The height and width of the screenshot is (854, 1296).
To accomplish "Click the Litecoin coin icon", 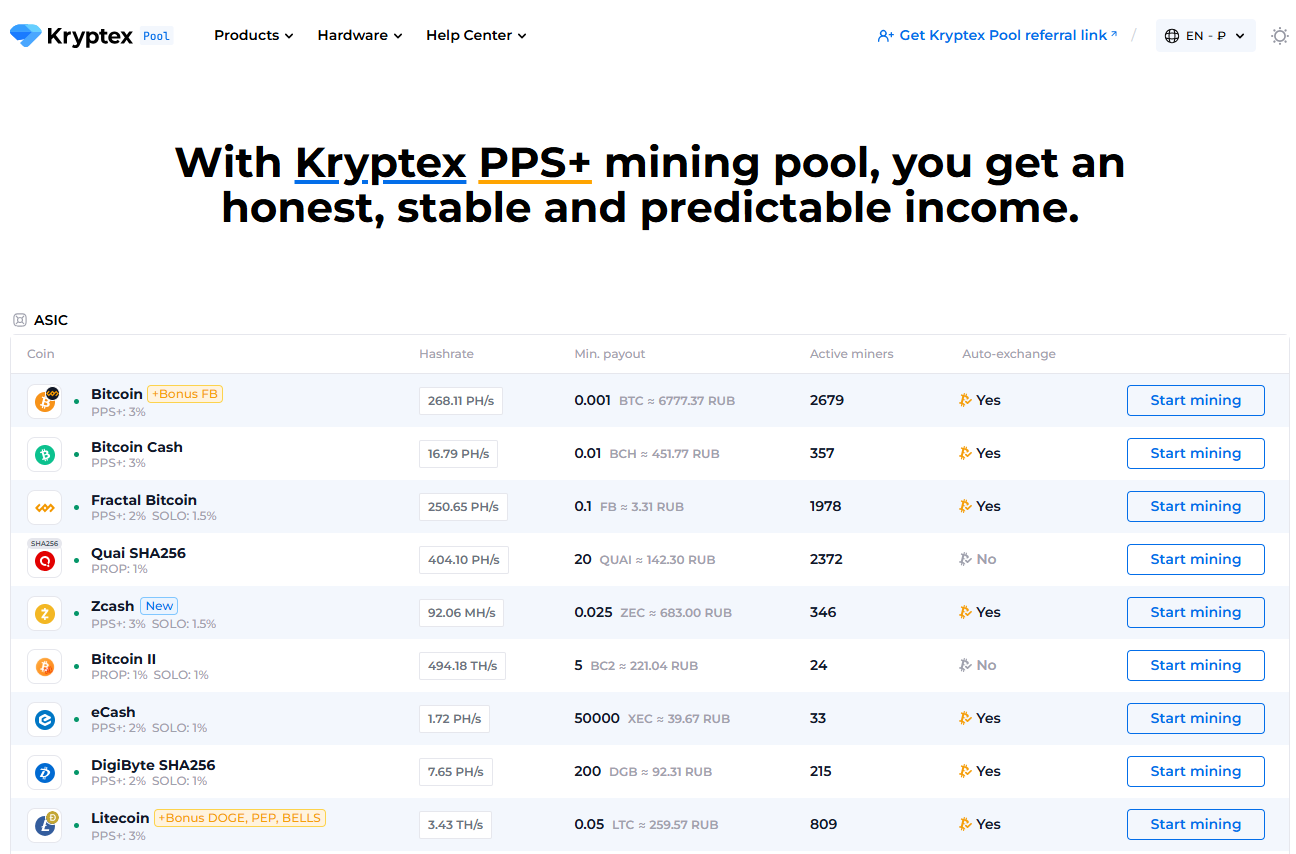I will 45,825.
